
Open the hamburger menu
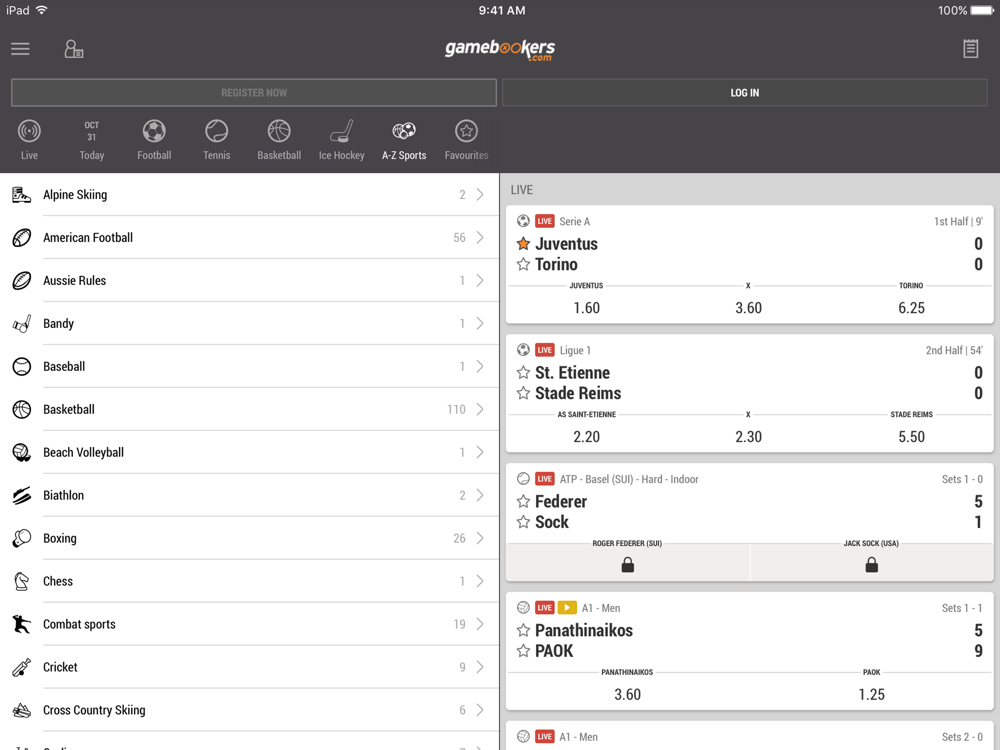tap(20, 49)
